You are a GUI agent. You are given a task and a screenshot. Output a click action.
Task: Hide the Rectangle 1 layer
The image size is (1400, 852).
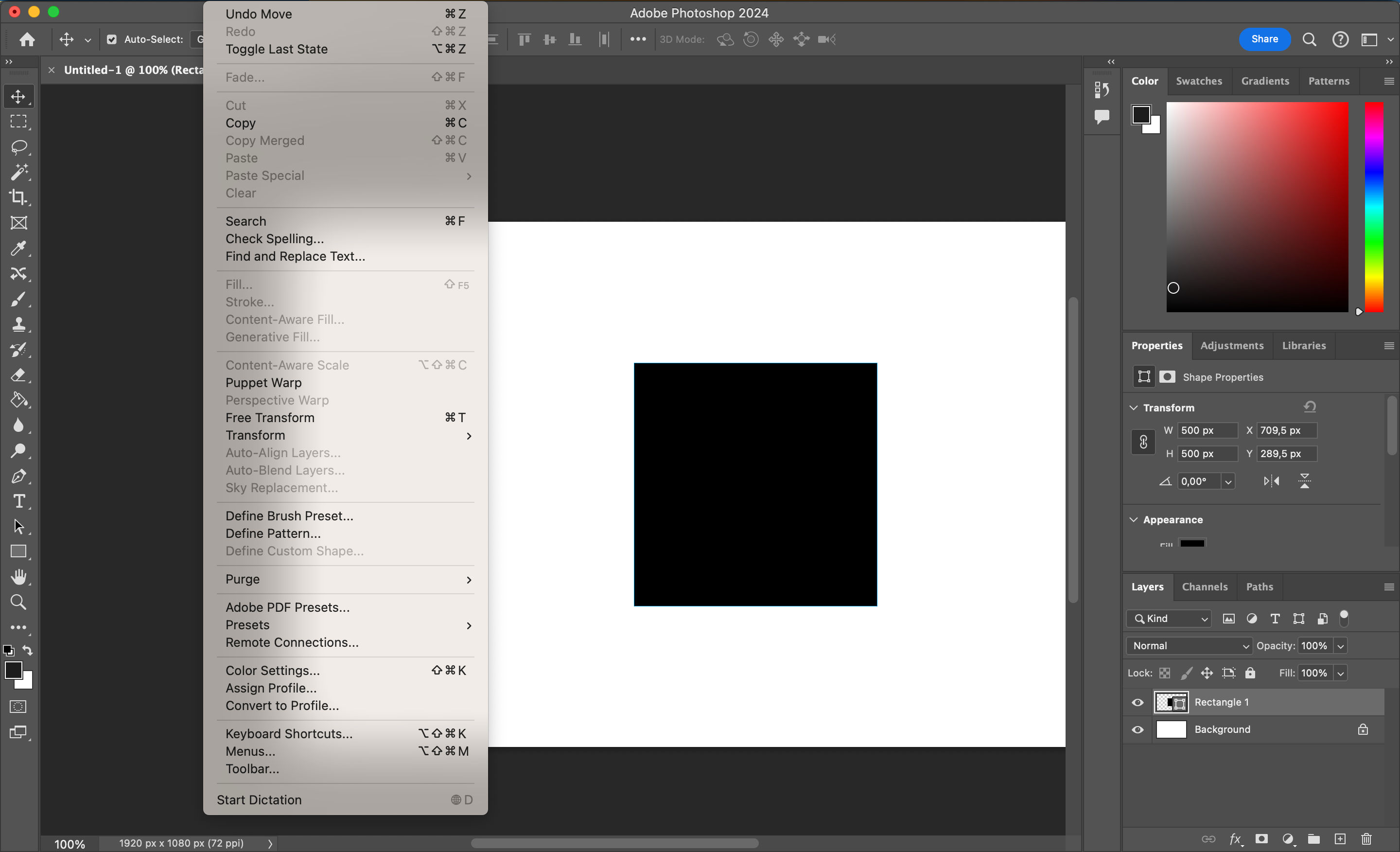pyautogui.click(x=1137, y=702)
